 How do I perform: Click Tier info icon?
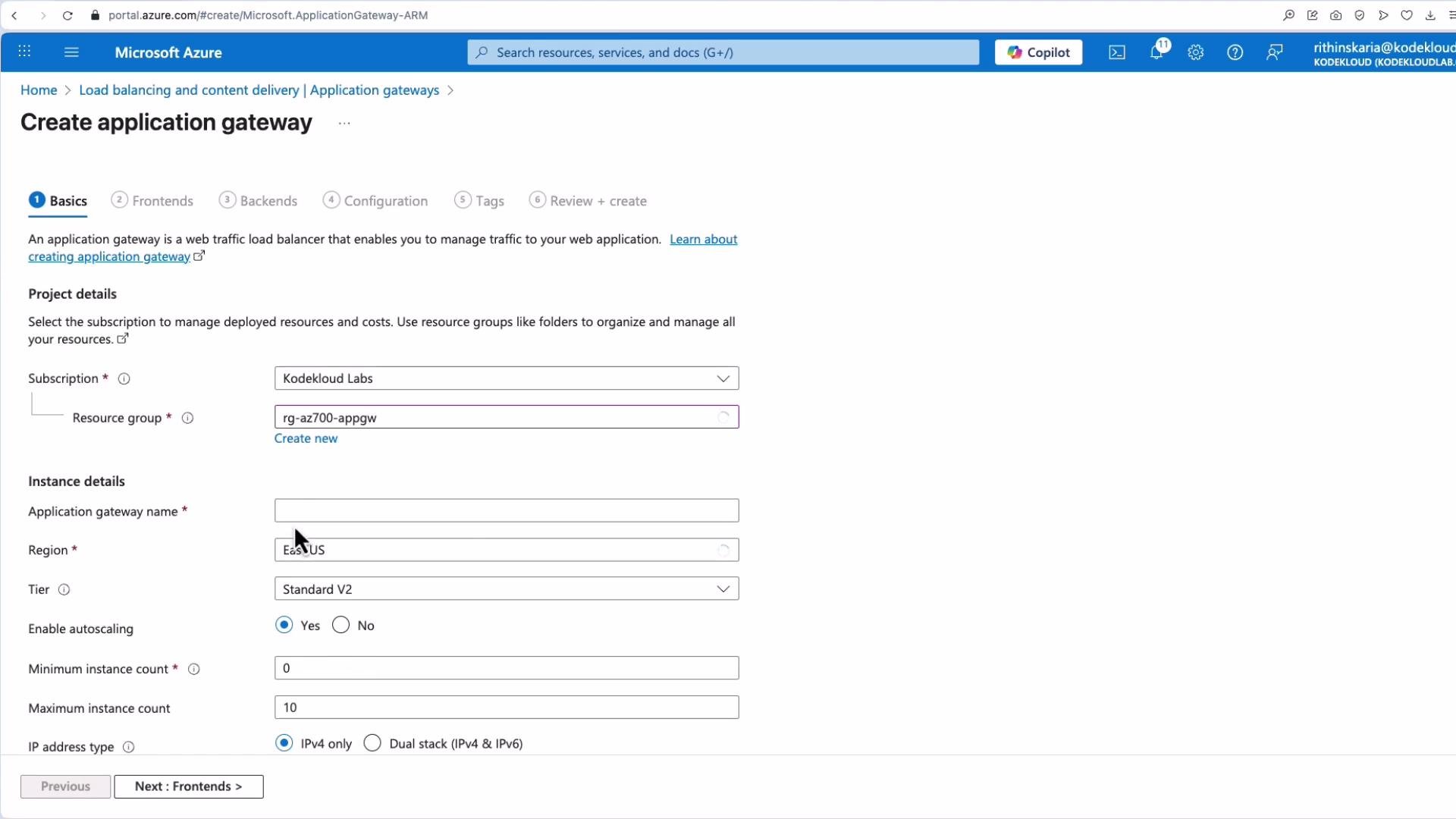pos(64,590)
